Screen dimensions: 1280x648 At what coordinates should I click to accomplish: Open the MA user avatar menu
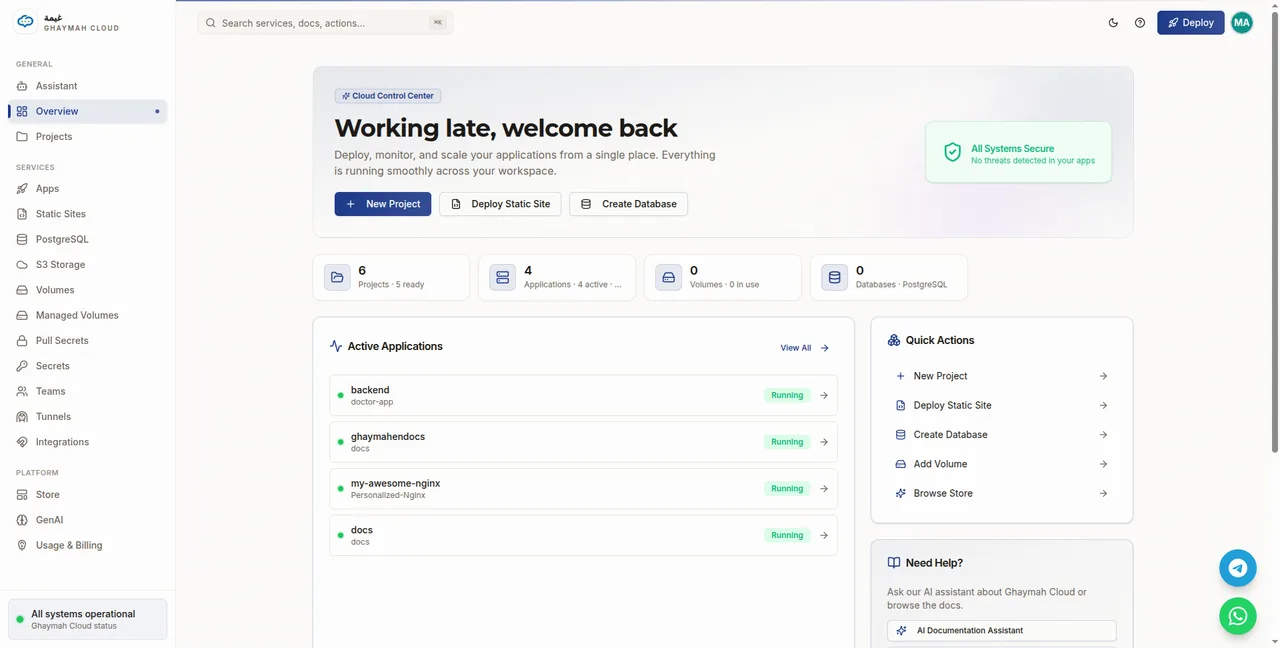pos(1242,23)
